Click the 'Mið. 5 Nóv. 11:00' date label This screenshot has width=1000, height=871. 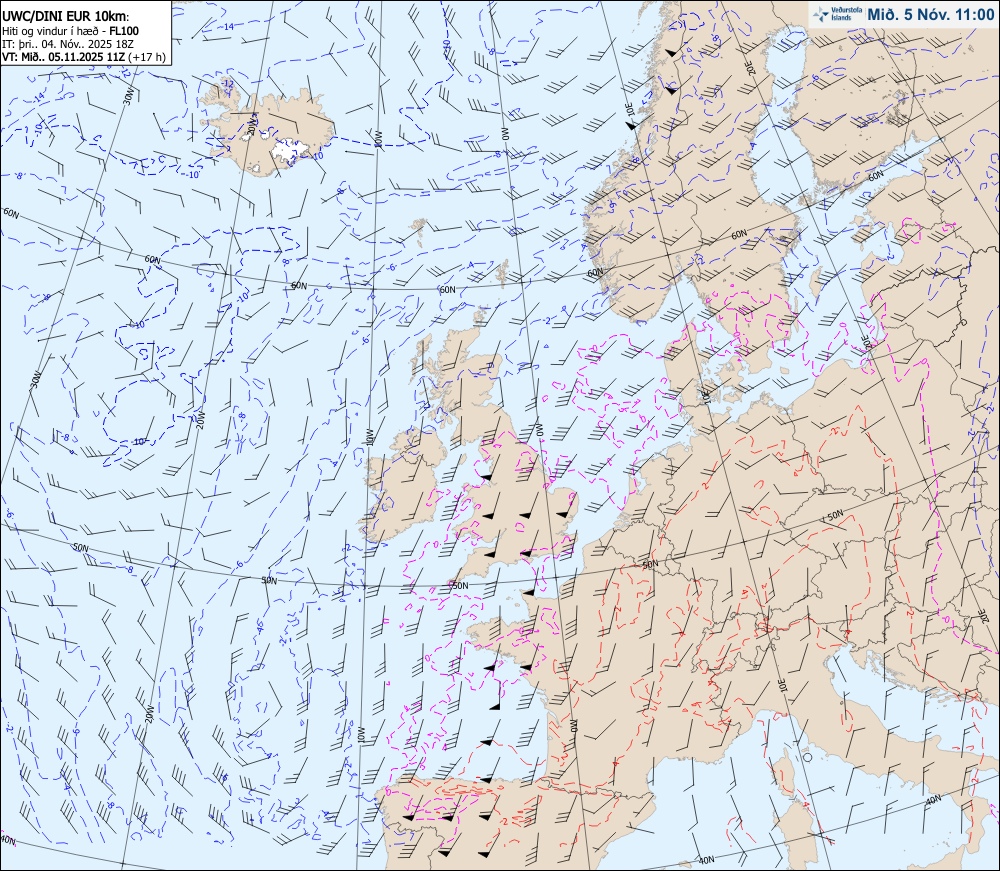[x=930, y=15]
